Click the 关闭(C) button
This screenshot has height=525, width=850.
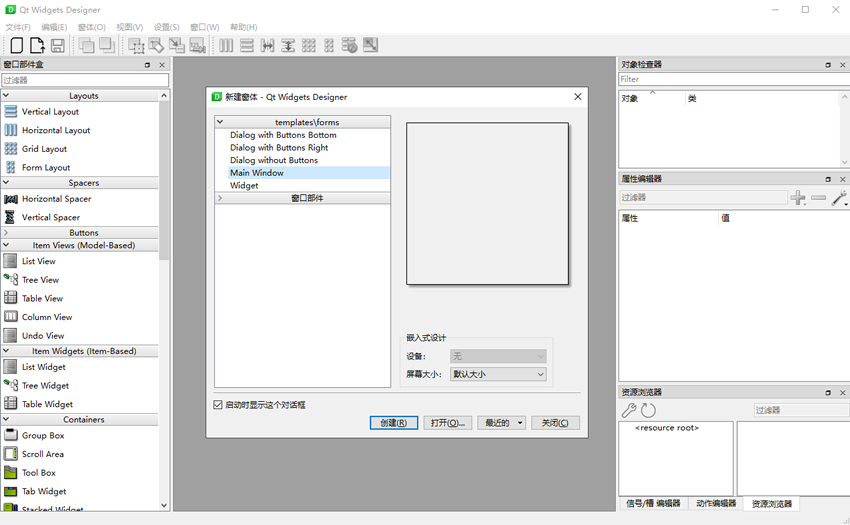555,423
